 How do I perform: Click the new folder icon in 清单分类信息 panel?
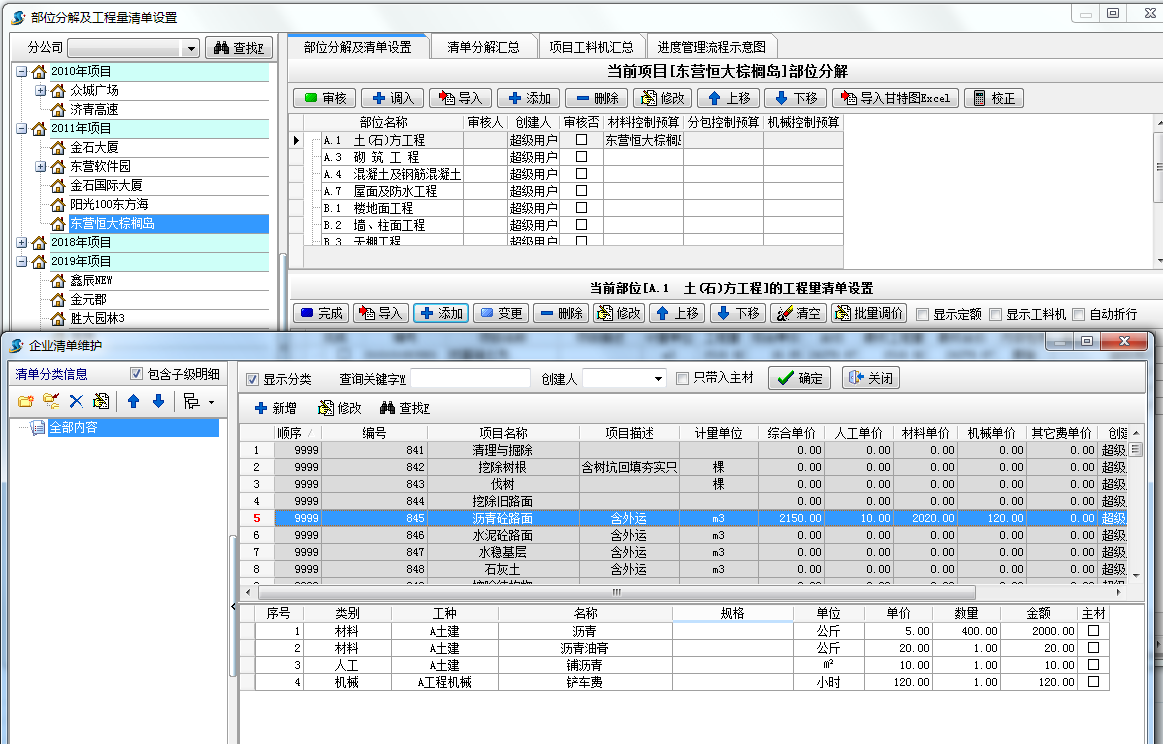(27, 399)
